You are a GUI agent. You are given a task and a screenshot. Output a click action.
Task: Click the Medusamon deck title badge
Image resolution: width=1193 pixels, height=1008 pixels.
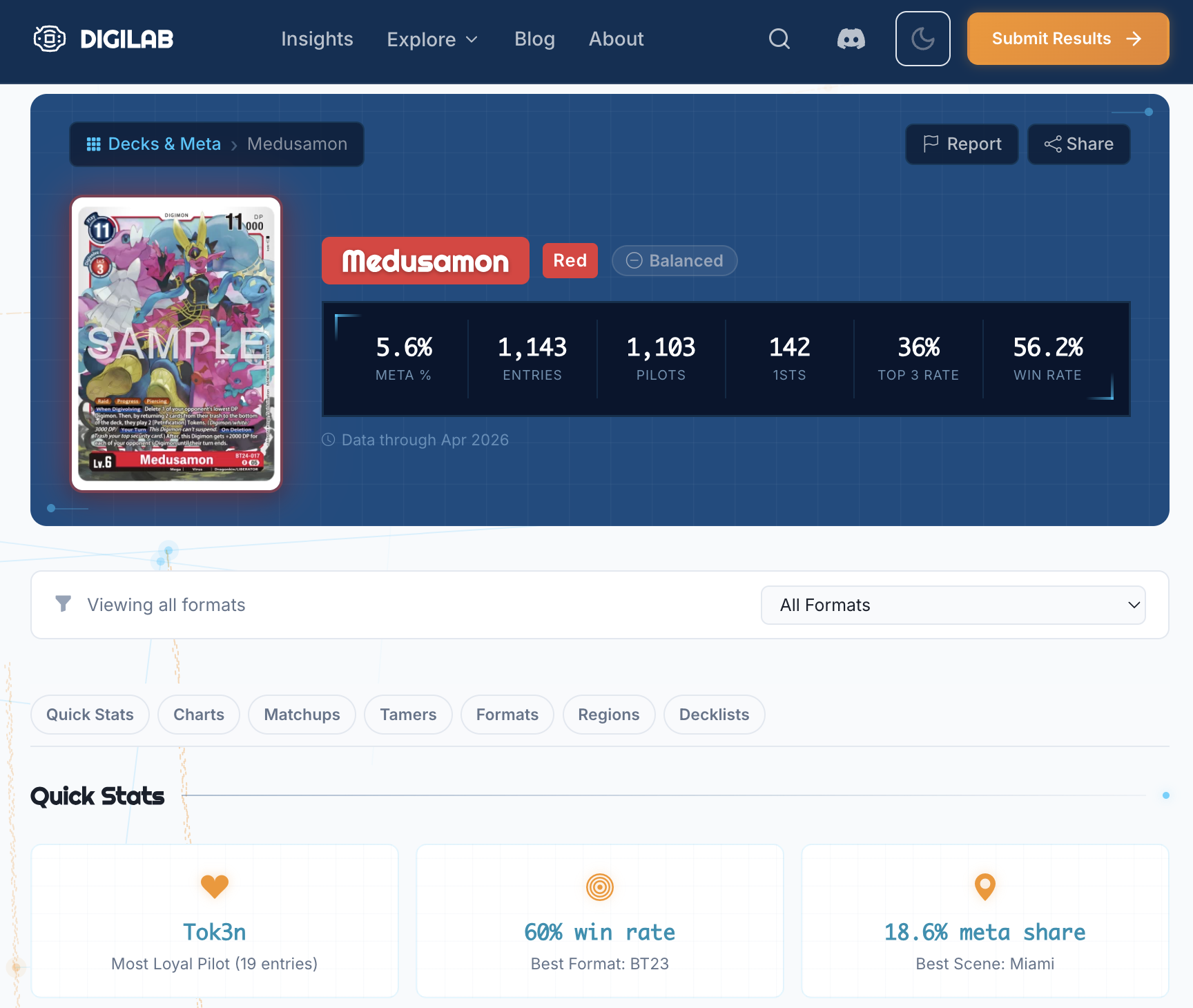click(x=425, y=260)
